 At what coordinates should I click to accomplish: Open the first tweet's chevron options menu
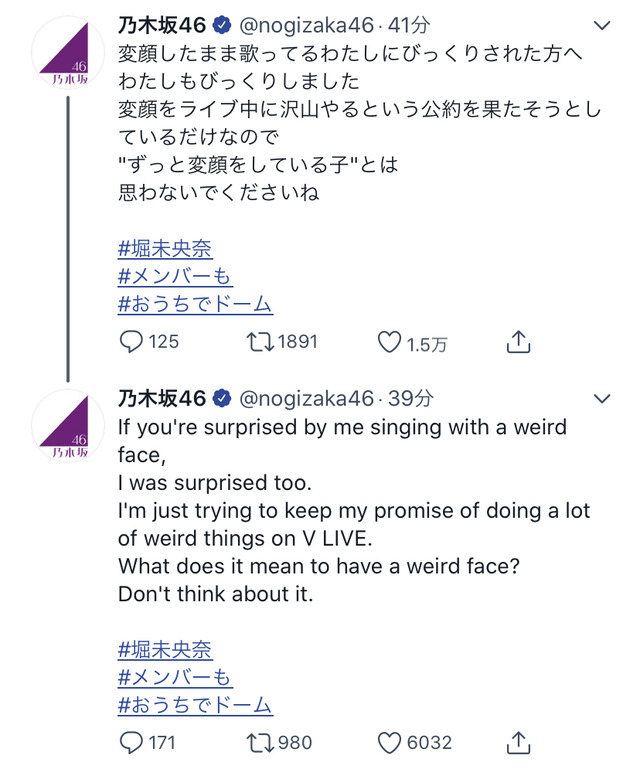tap(602, 25)
